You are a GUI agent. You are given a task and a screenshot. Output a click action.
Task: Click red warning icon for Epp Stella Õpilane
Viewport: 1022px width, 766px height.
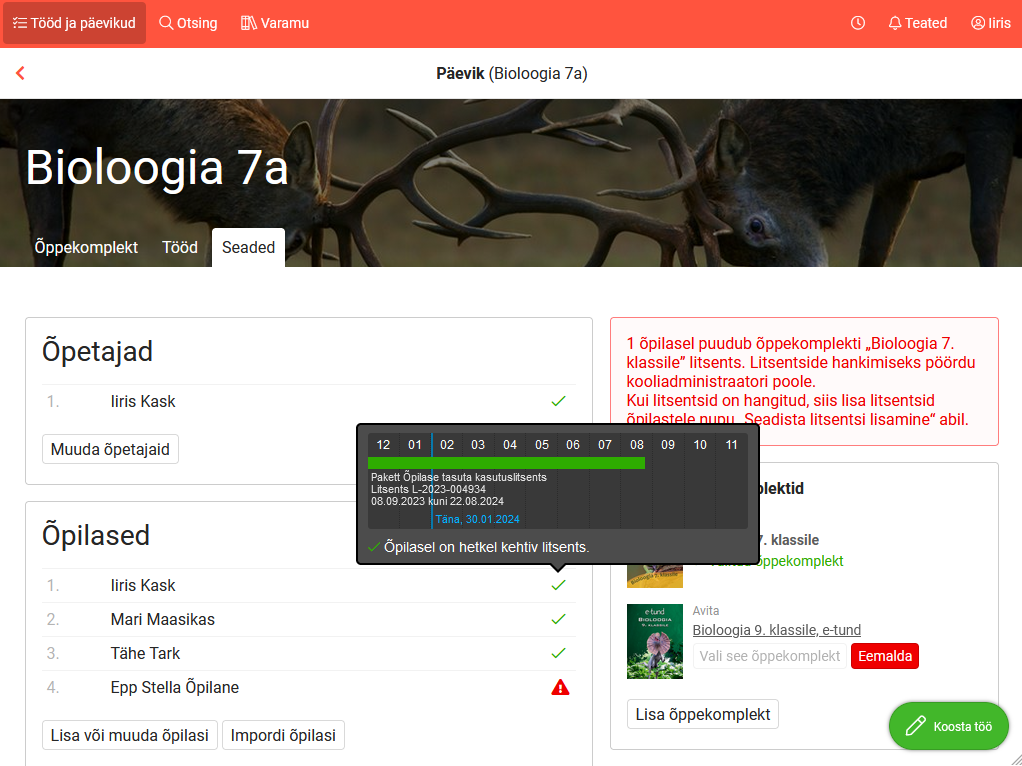[560, 687]
